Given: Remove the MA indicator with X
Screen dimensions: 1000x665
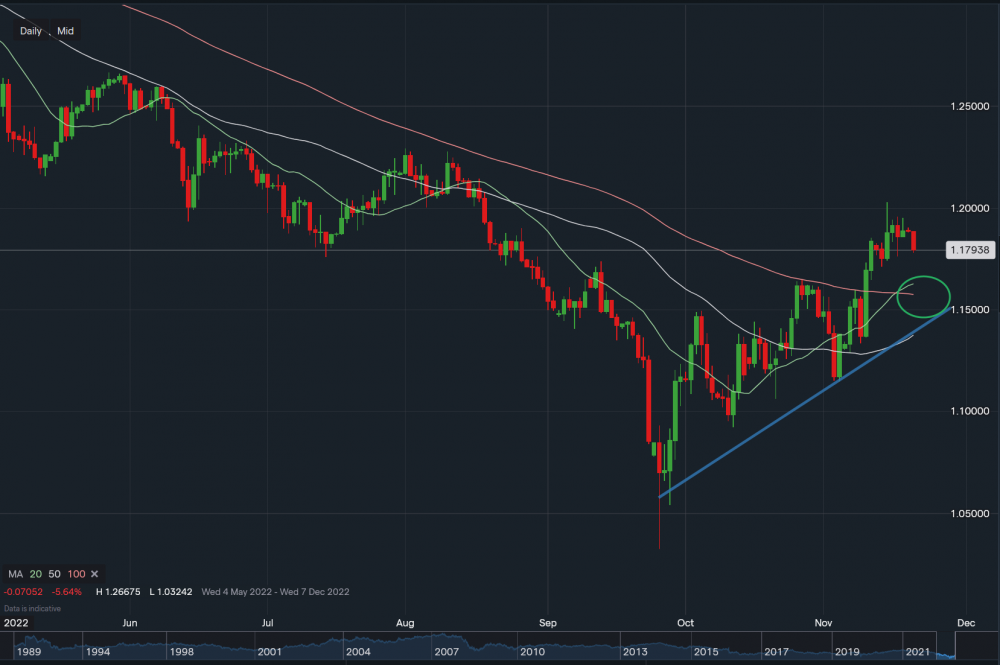Looking at the screenshot, I should (94, 574).
